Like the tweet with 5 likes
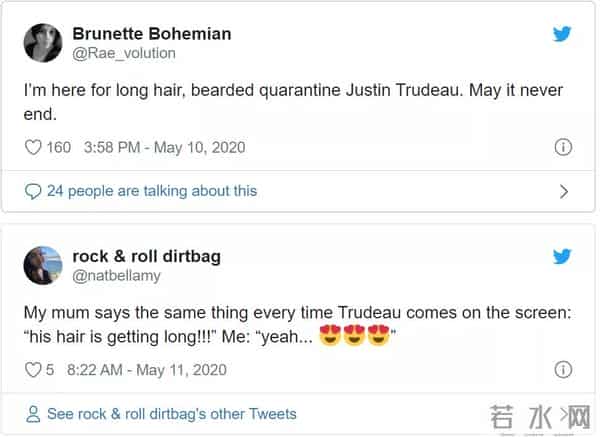This screenshot has width=600, height=437. click(33, 370)
